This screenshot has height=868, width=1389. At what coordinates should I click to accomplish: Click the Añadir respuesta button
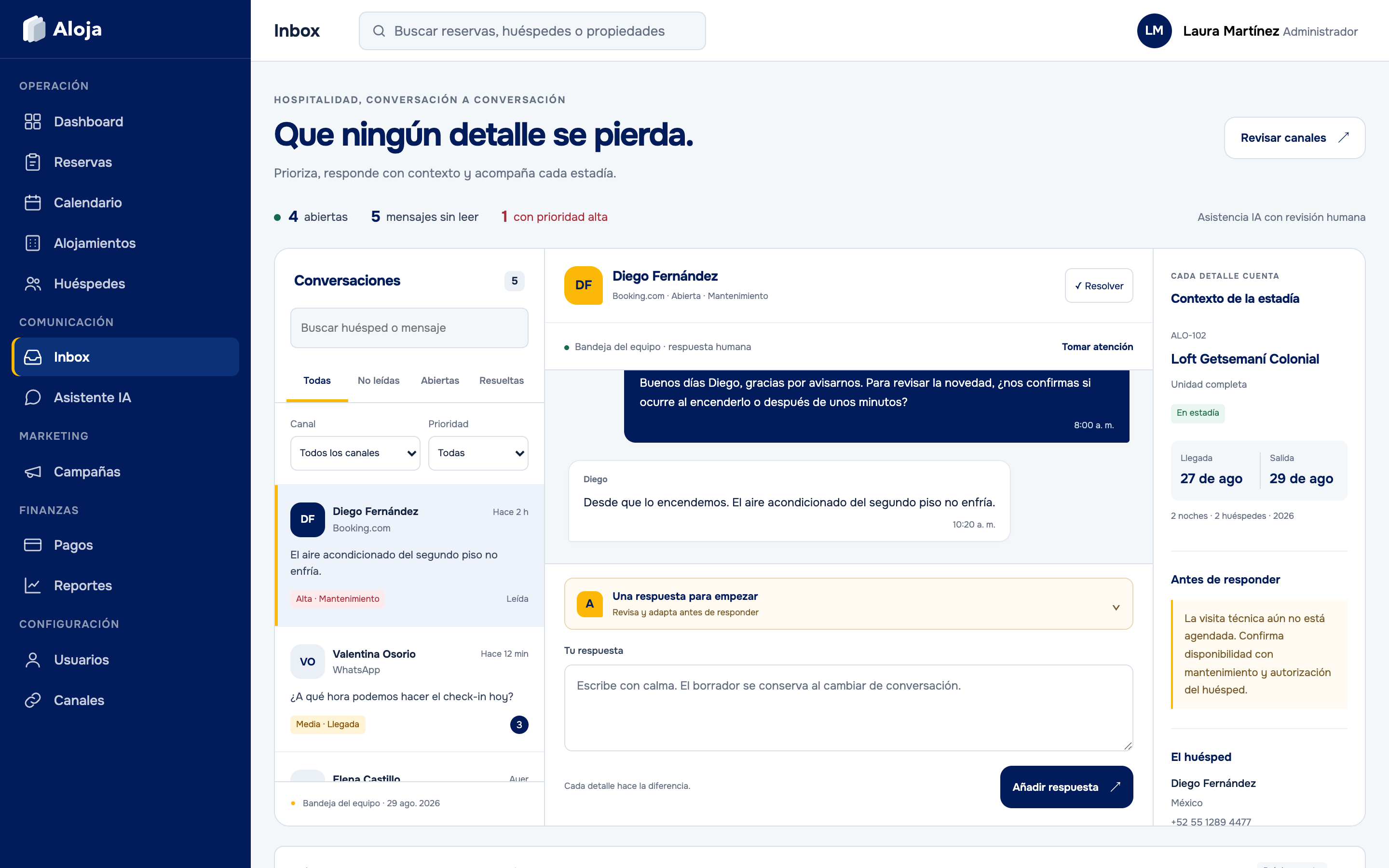(1066, 787)
